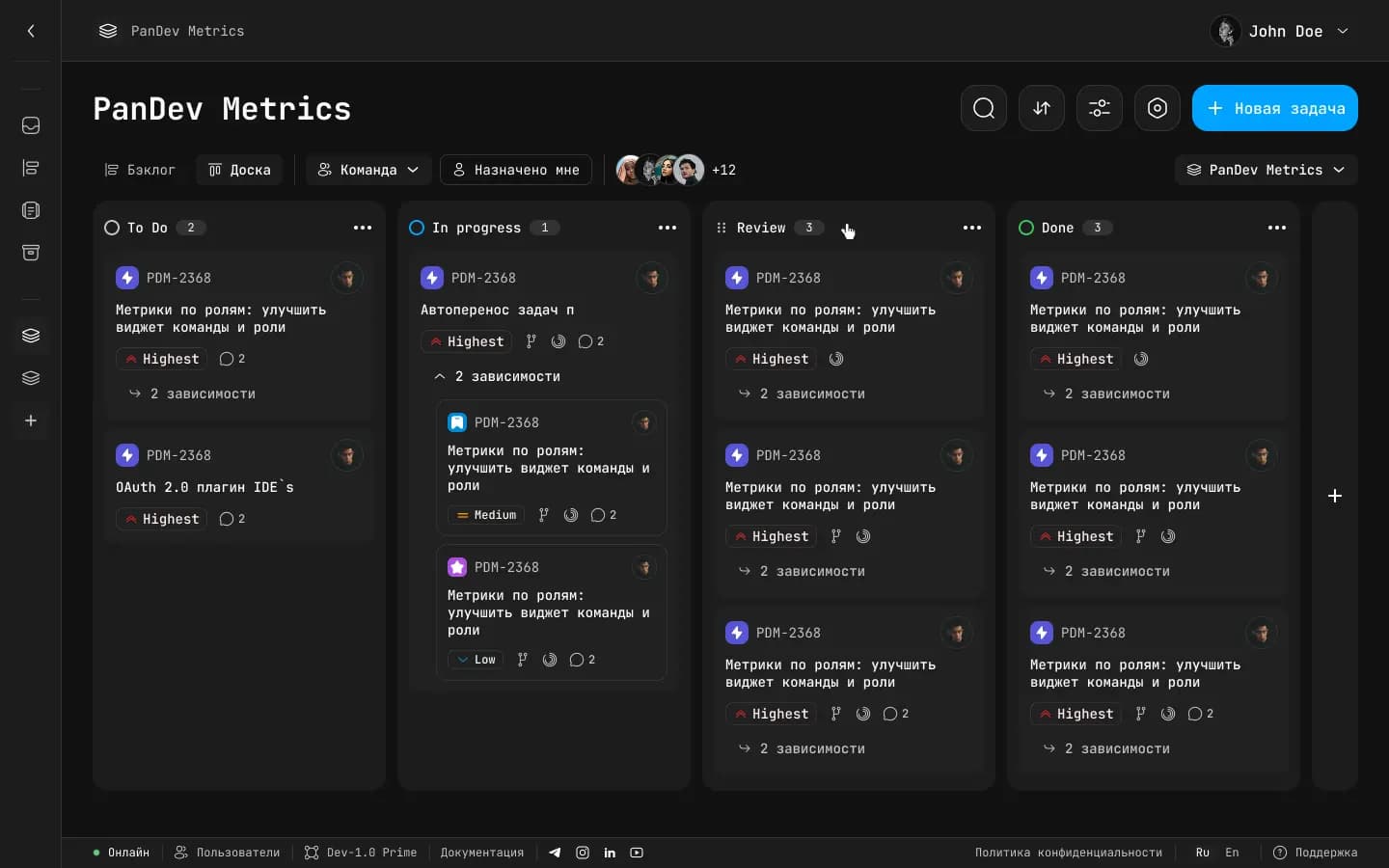
Task: Click Highest badge on OAuth 2.0 card
Action: click(161, 519)
